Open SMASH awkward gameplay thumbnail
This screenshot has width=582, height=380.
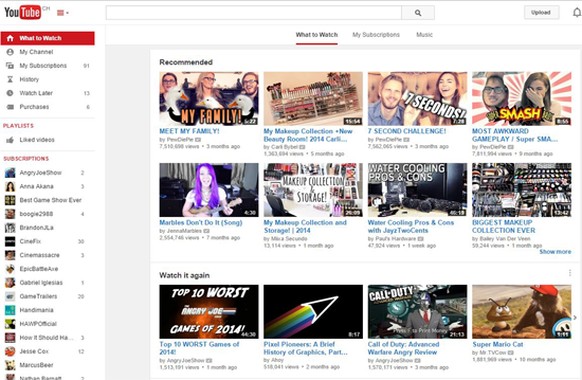click(521, 98)
